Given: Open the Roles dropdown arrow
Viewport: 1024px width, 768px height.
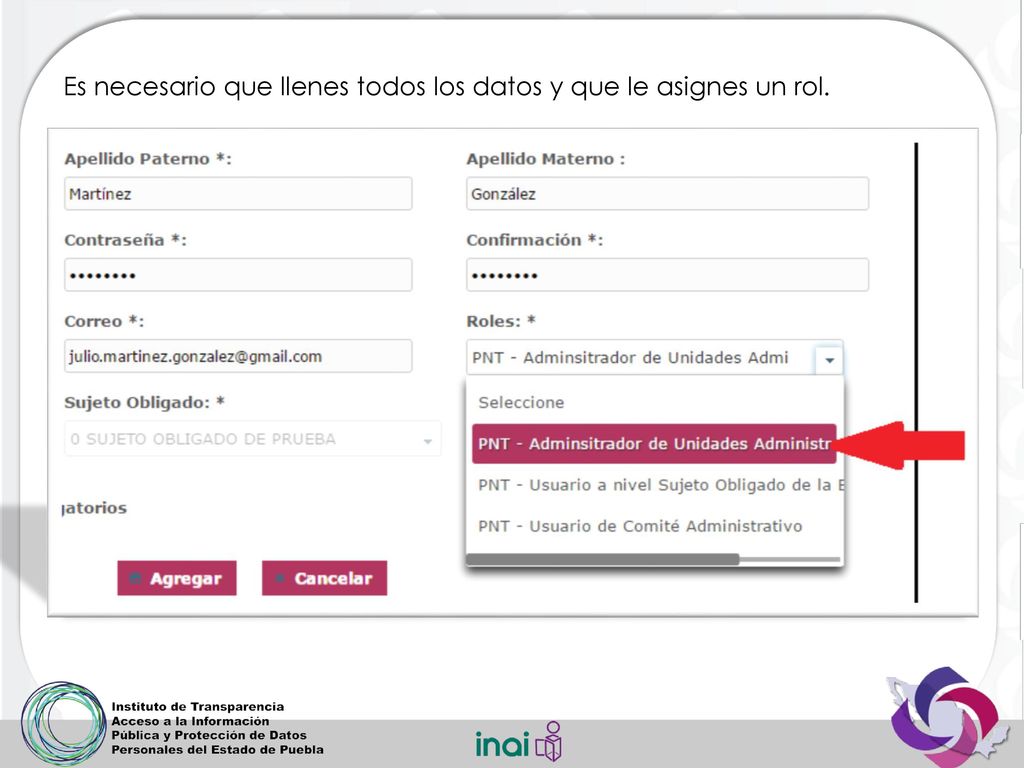Looking at the screenshot, I should (x=829, y=360).
